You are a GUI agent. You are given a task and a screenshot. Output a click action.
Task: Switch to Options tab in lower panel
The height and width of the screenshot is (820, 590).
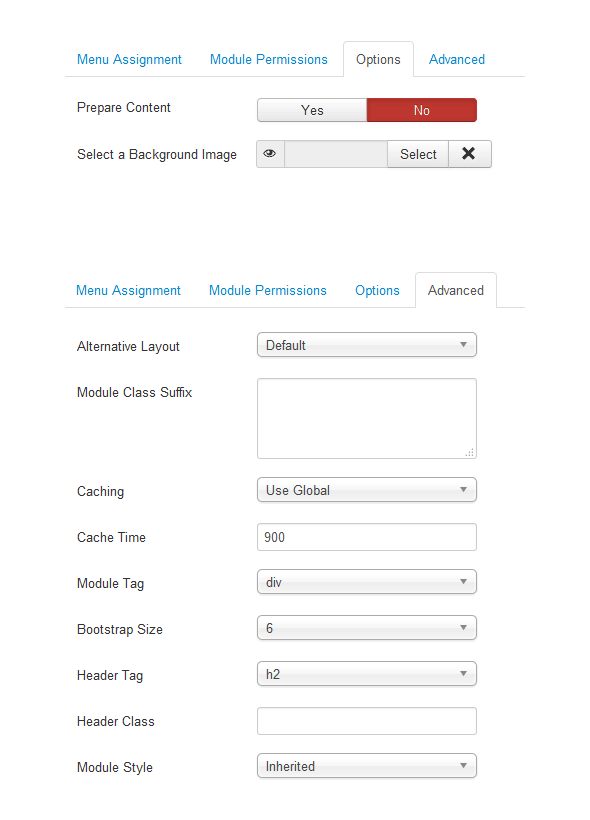pos(377,290)
